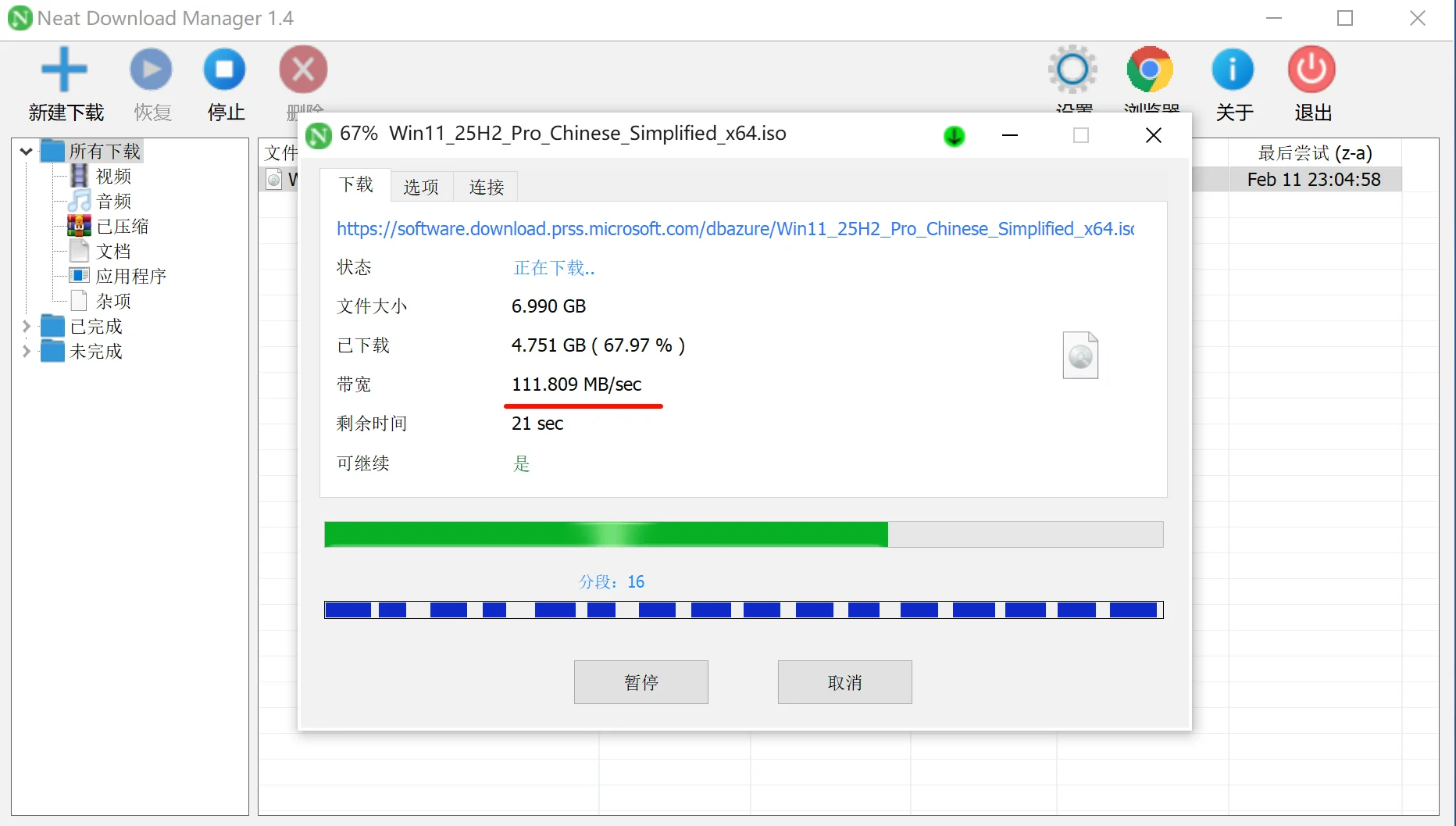Select the 所有下载 tree item
This screenshot has height=826, width=1456.
coord(105,151)
